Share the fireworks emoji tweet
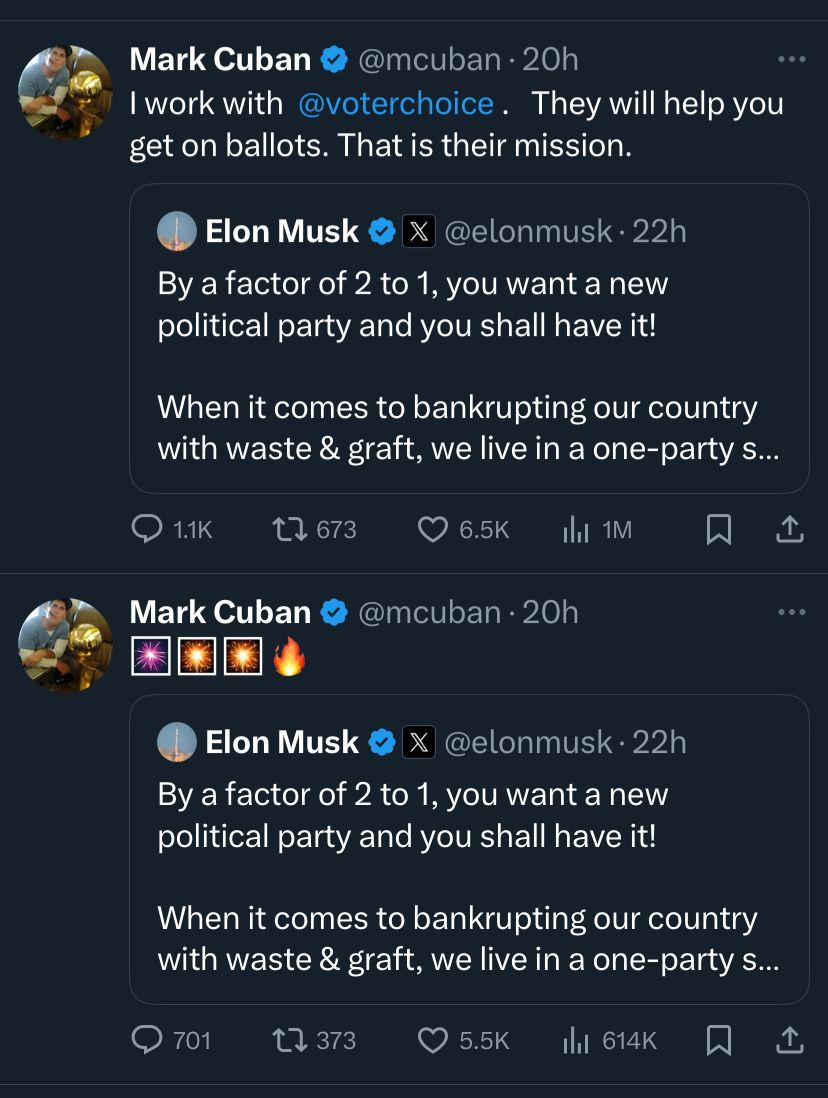The width and height of the screenshot is (828, 1098). click(x=790, y=1040)
